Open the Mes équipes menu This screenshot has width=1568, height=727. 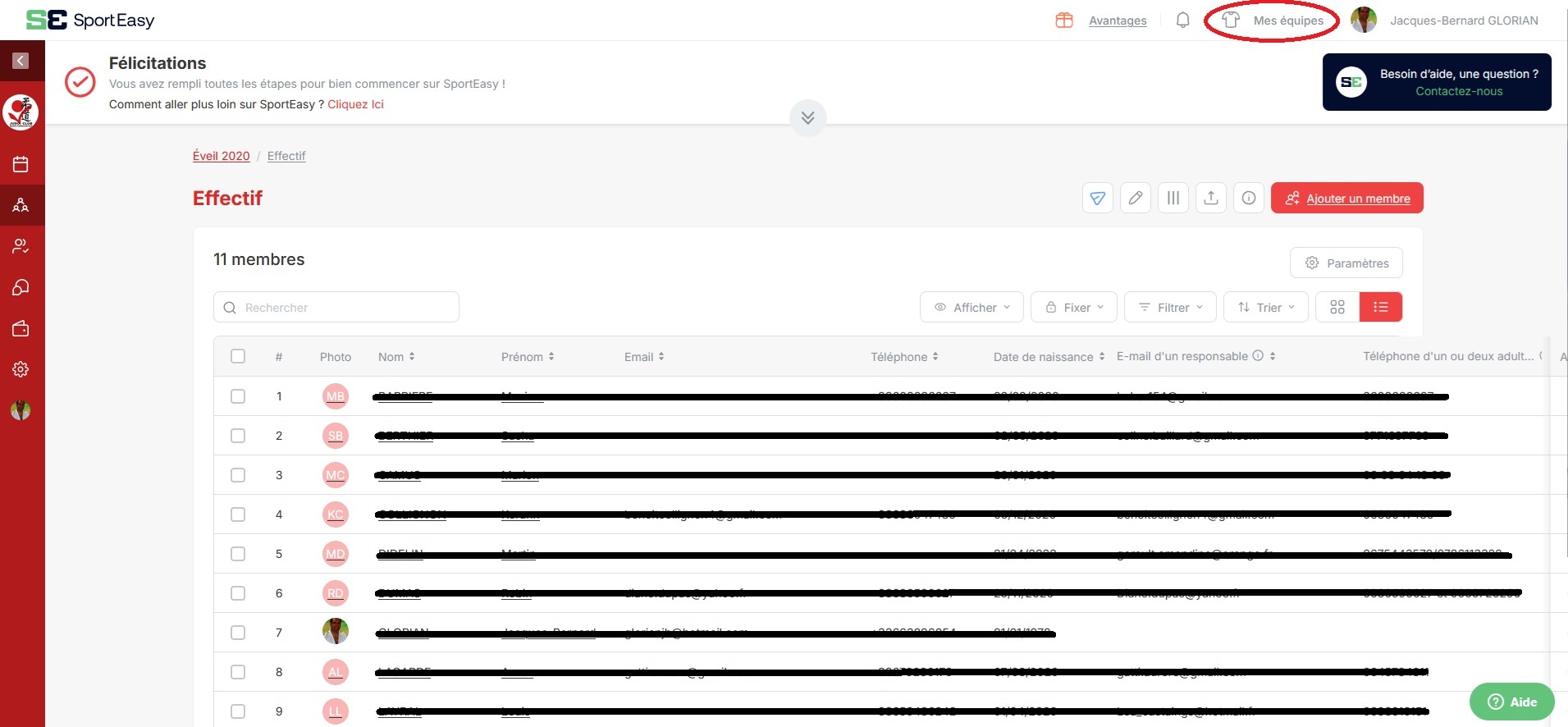[1273, 21]
